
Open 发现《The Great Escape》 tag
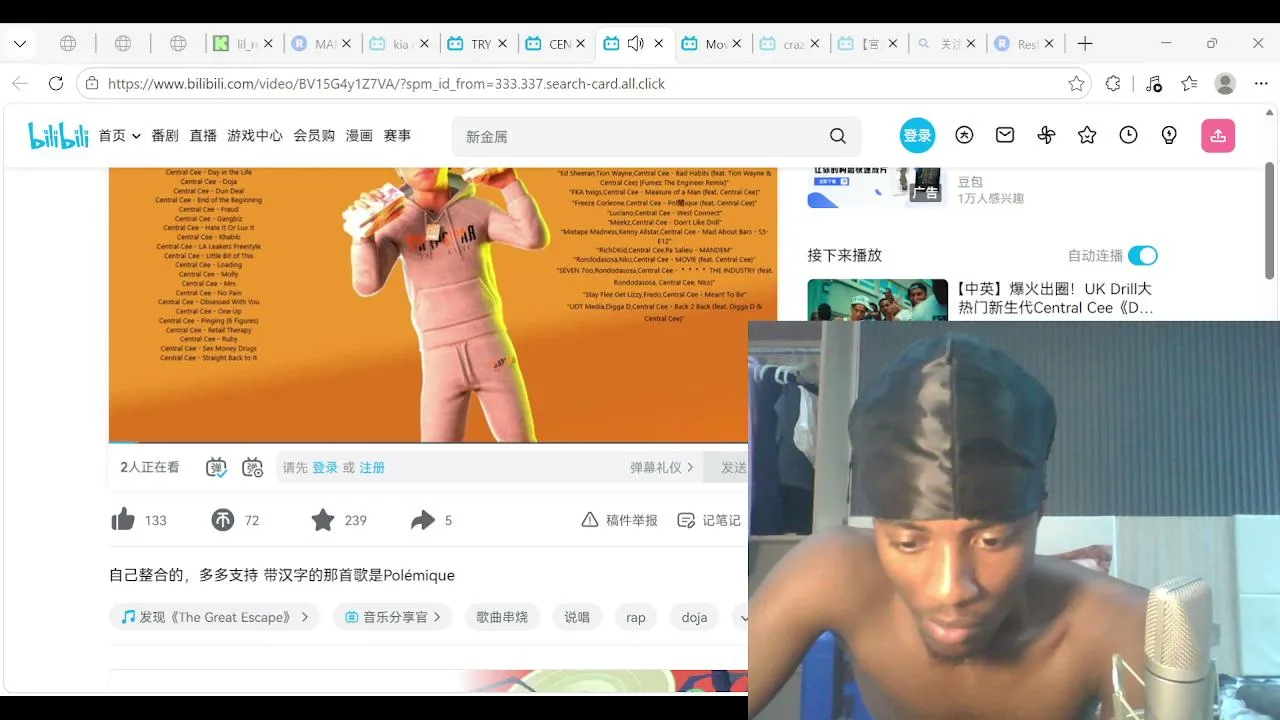pos(214,617)
